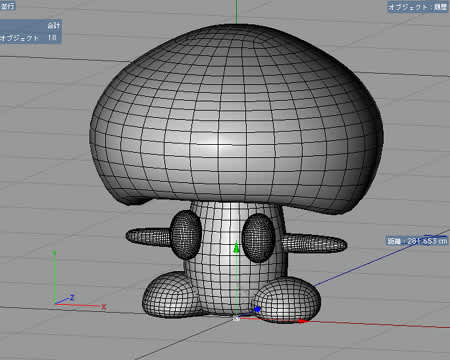Select the right arm cone
The image size is (450, 360).
(x=314, y=243)
